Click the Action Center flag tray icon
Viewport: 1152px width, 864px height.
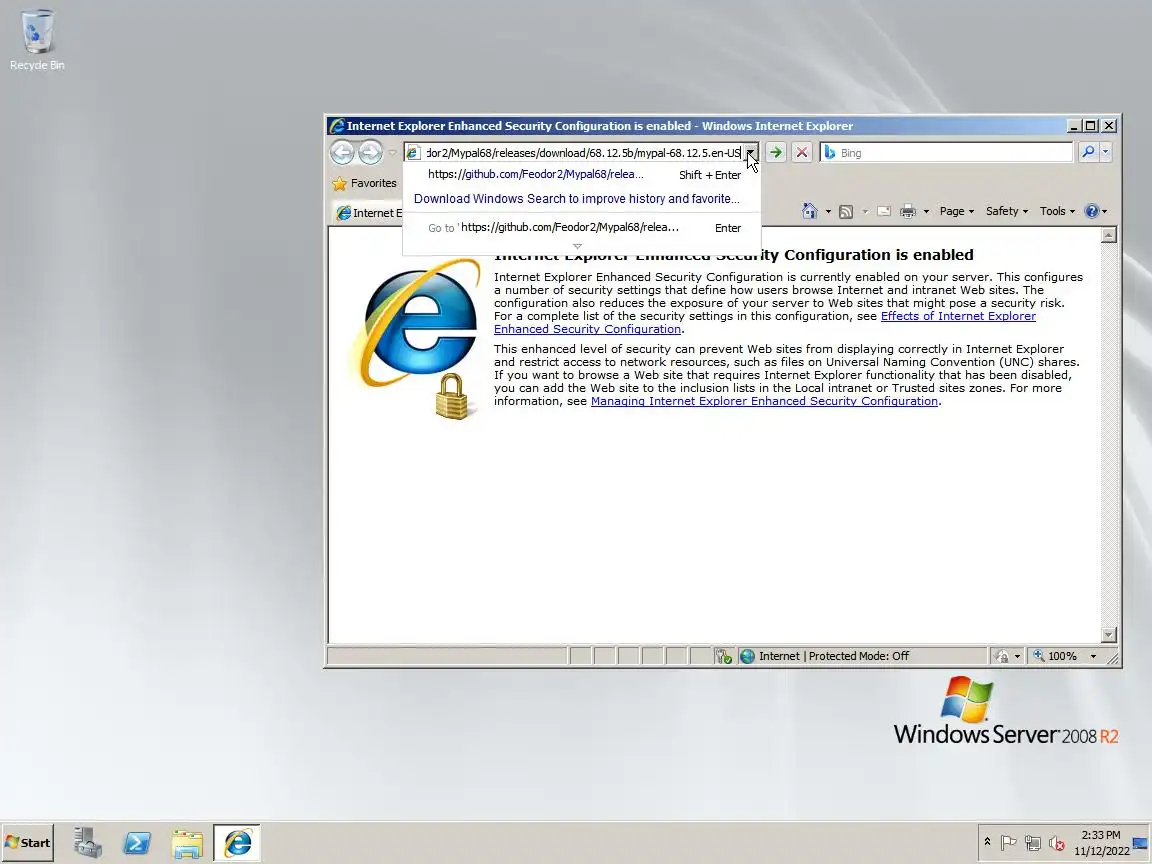(1009, 843)
